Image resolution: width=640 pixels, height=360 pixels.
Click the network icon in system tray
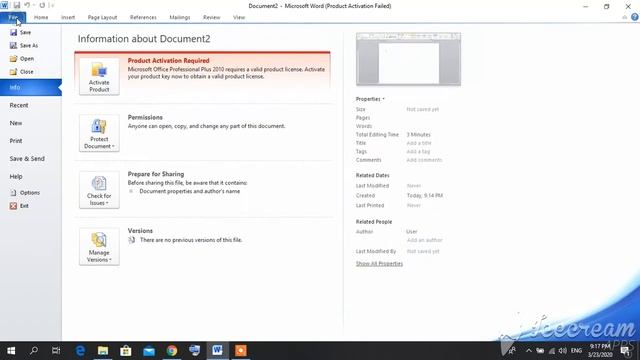(x=552, y=351)
